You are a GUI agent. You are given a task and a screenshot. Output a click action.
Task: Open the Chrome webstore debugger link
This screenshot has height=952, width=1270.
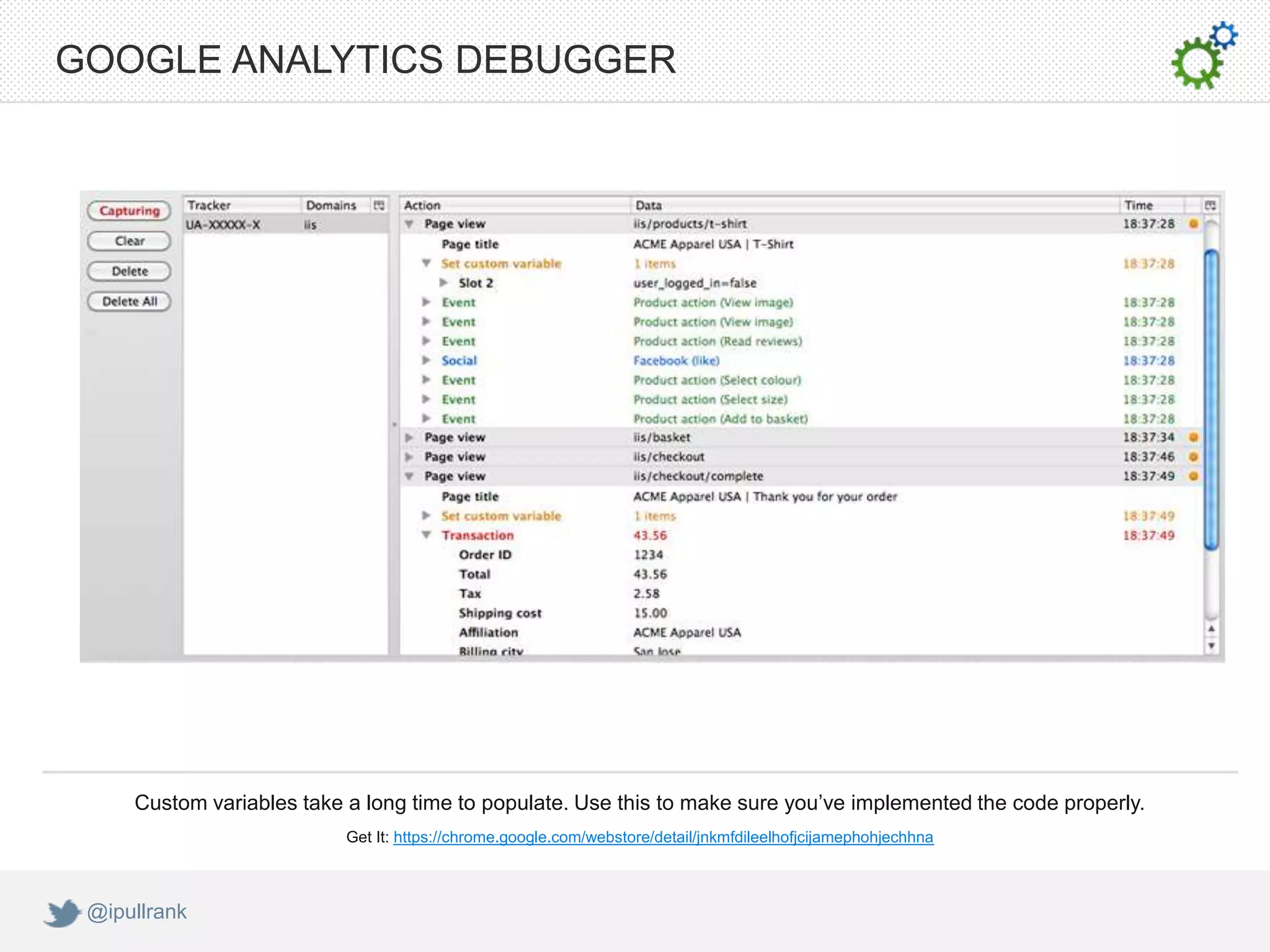point(663,837)
